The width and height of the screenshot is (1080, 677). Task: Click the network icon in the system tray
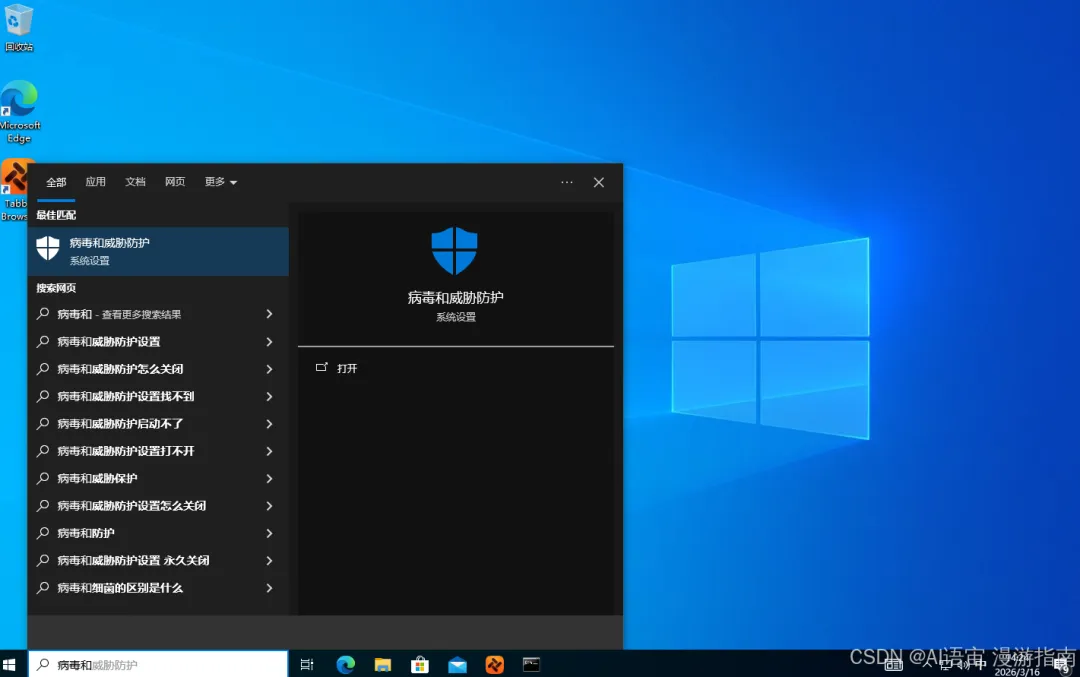tap(946, 665)
